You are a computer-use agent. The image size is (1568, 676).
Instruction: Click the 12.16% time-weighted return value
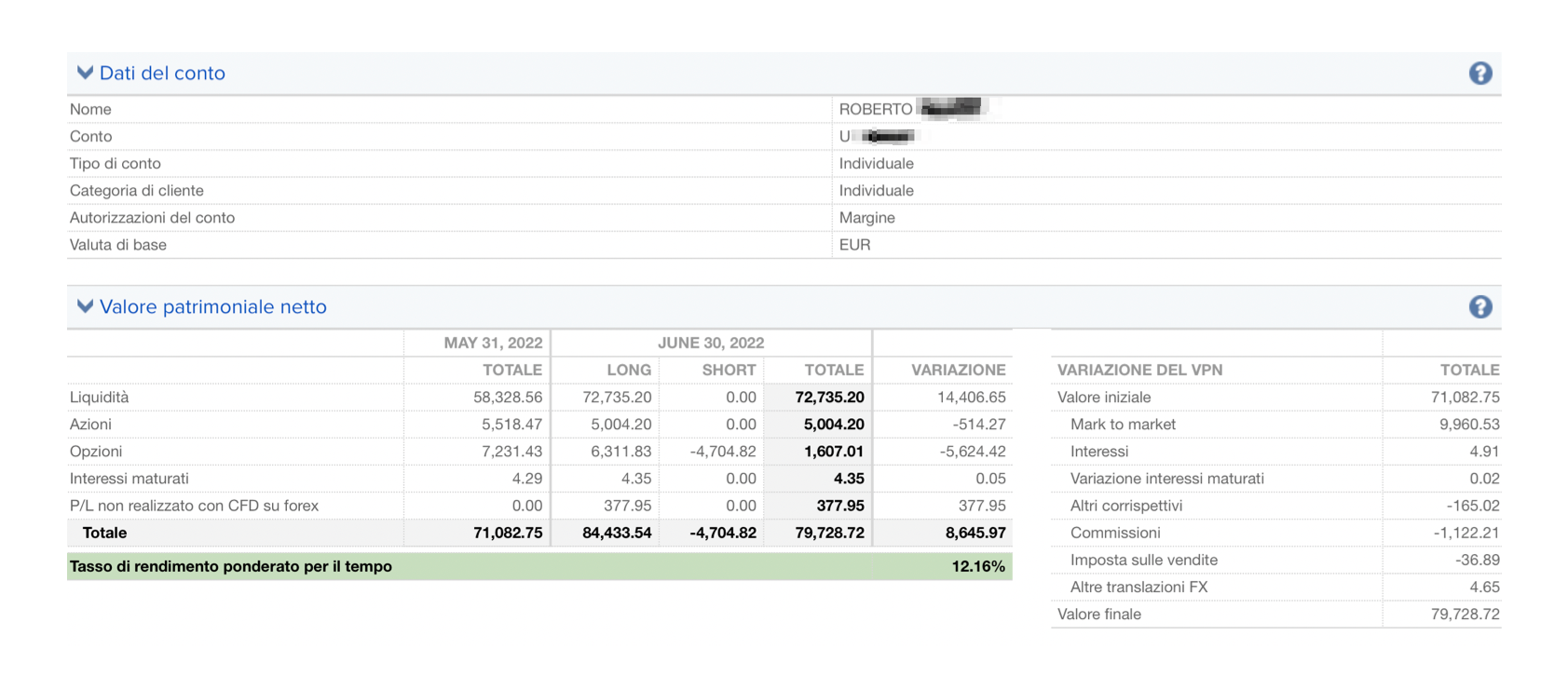[977, 566]
